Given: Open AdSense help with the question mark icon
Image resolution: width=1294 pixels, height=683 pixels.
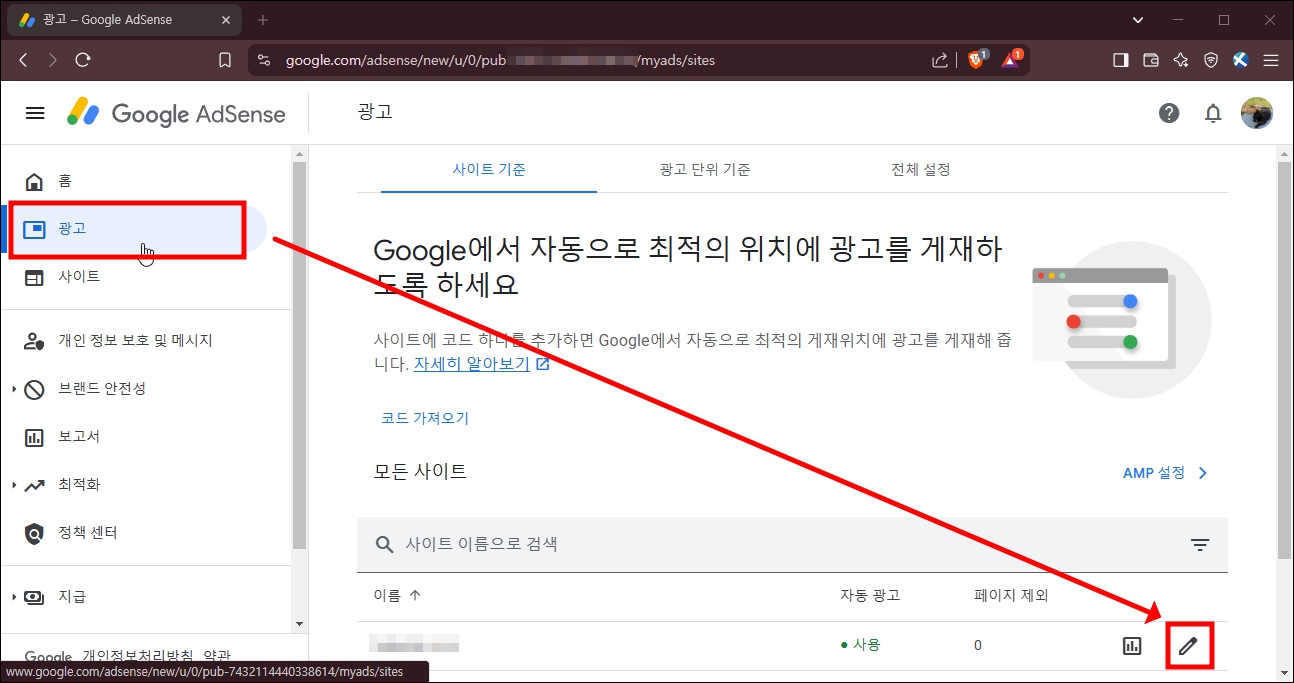Looking at the screenshot, I should (x=1169, y=113).
